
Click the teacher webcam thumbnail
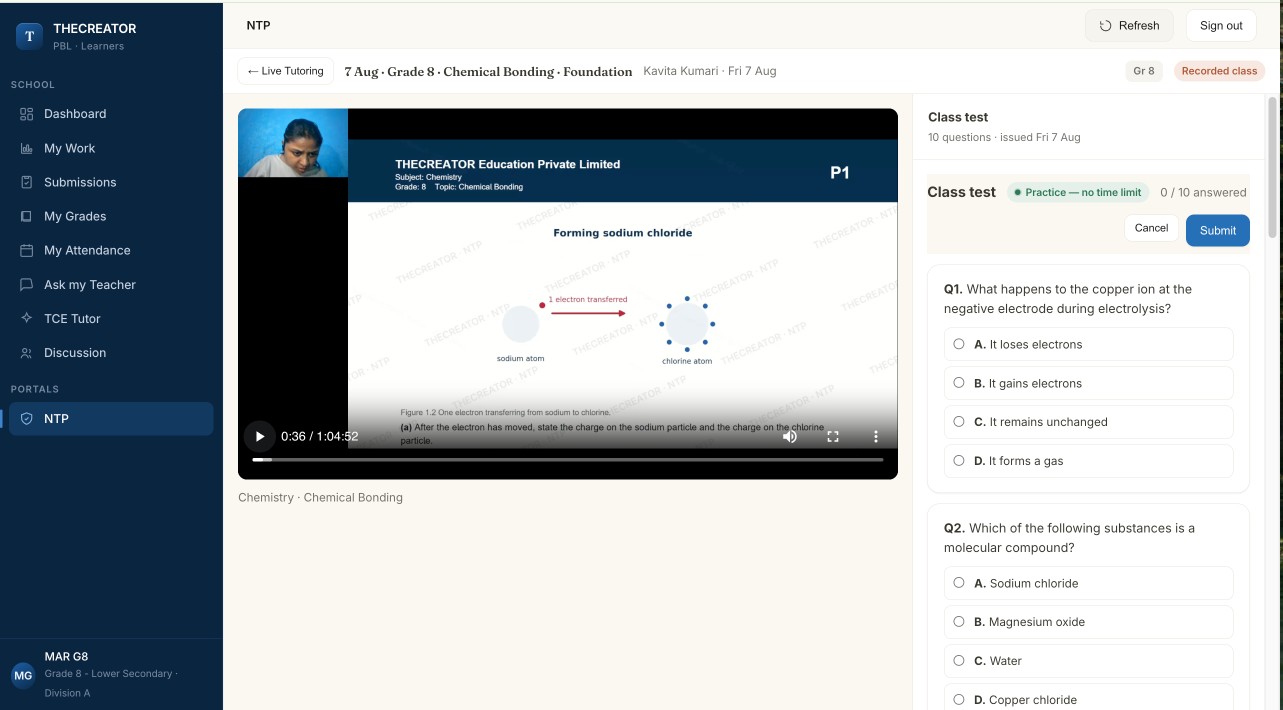coord(293,143)
